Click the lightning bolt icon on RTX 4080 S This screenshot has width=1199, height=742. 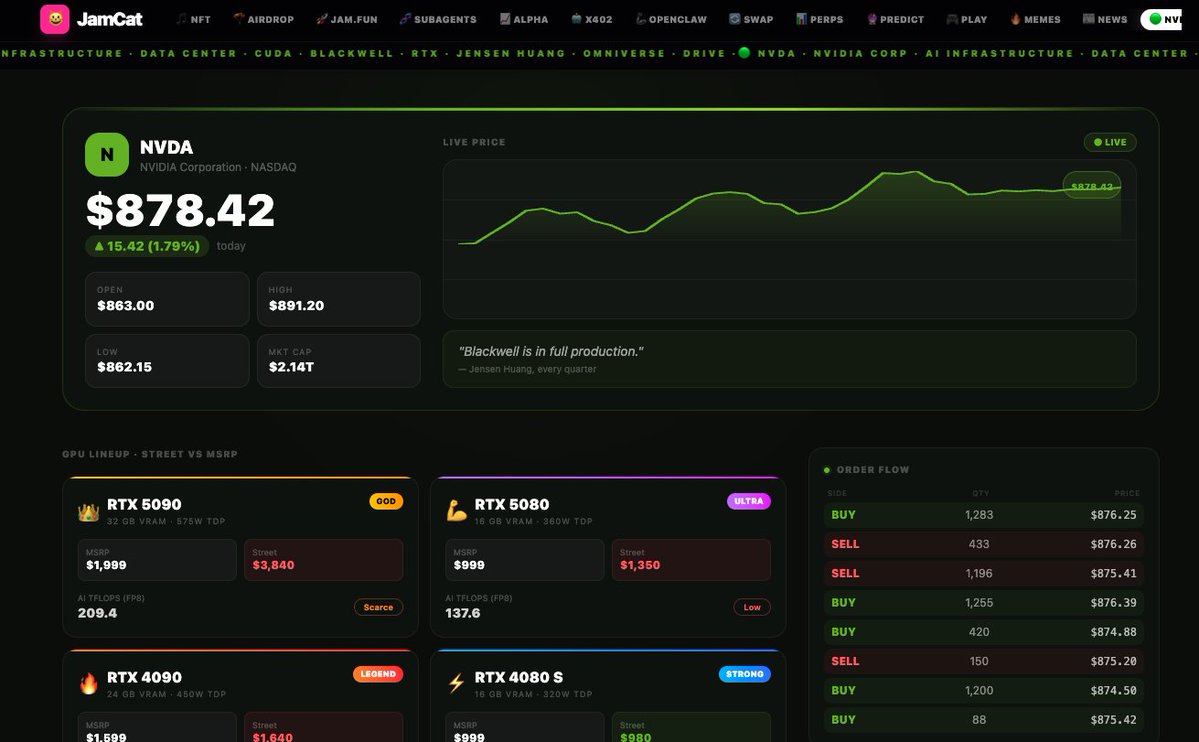pos(457,683)
